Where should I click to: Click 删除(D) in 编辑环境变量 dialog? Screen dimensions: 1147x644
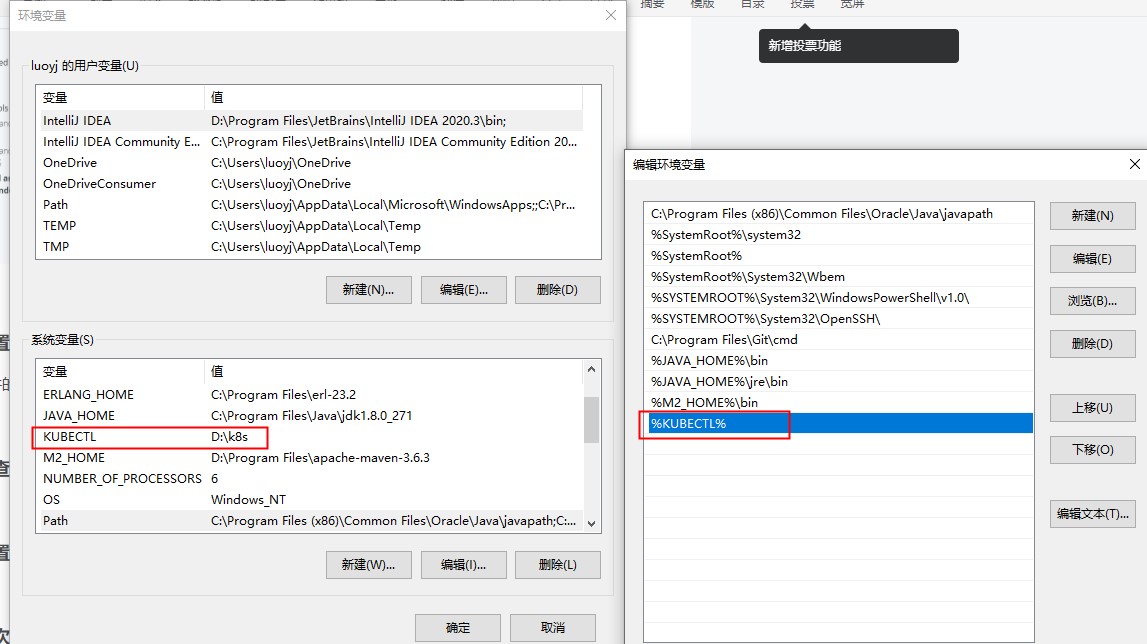point(1092,344)
